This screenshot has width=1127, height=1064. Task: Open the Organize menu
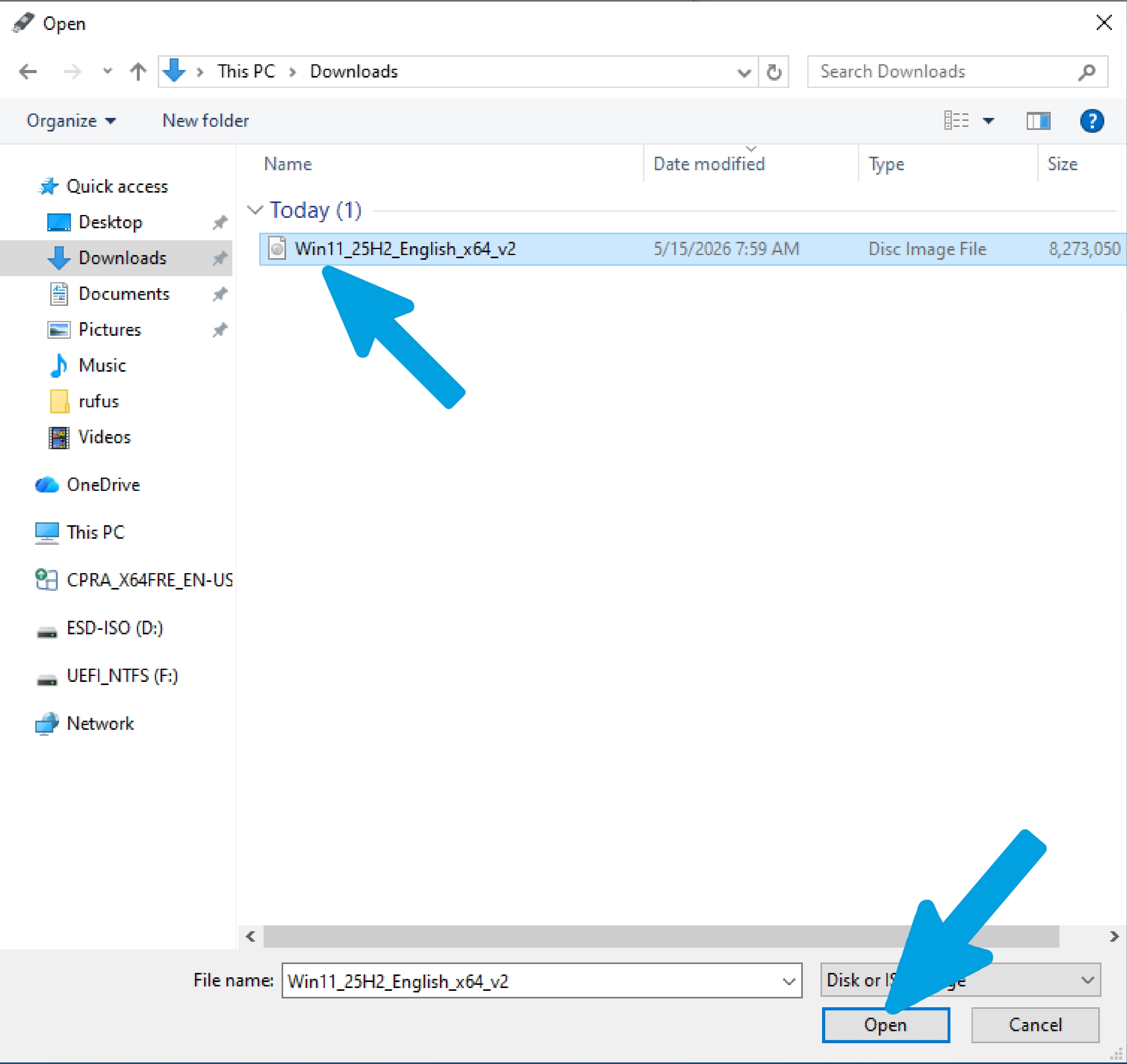tap(71, 121)
